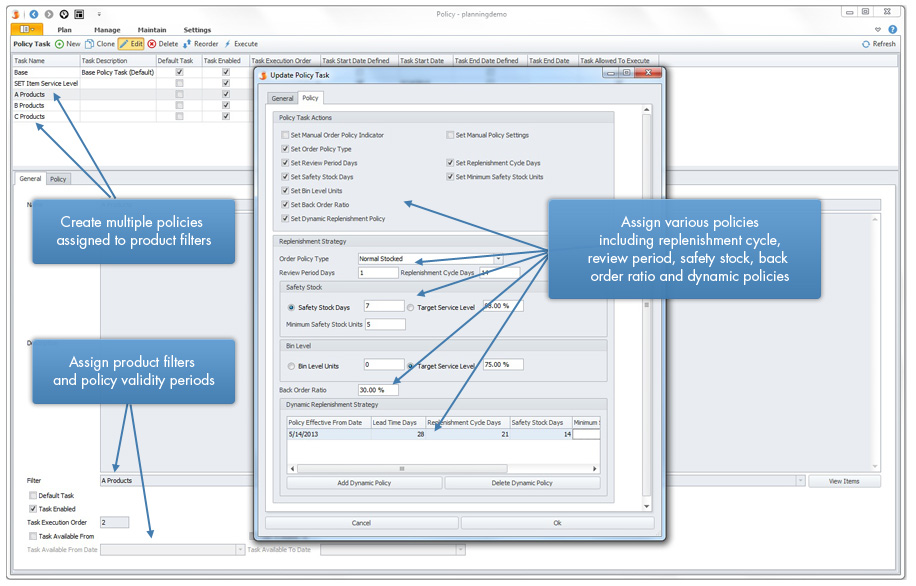Toggle Set Back Order Ratio checkbox

[285, 204]
